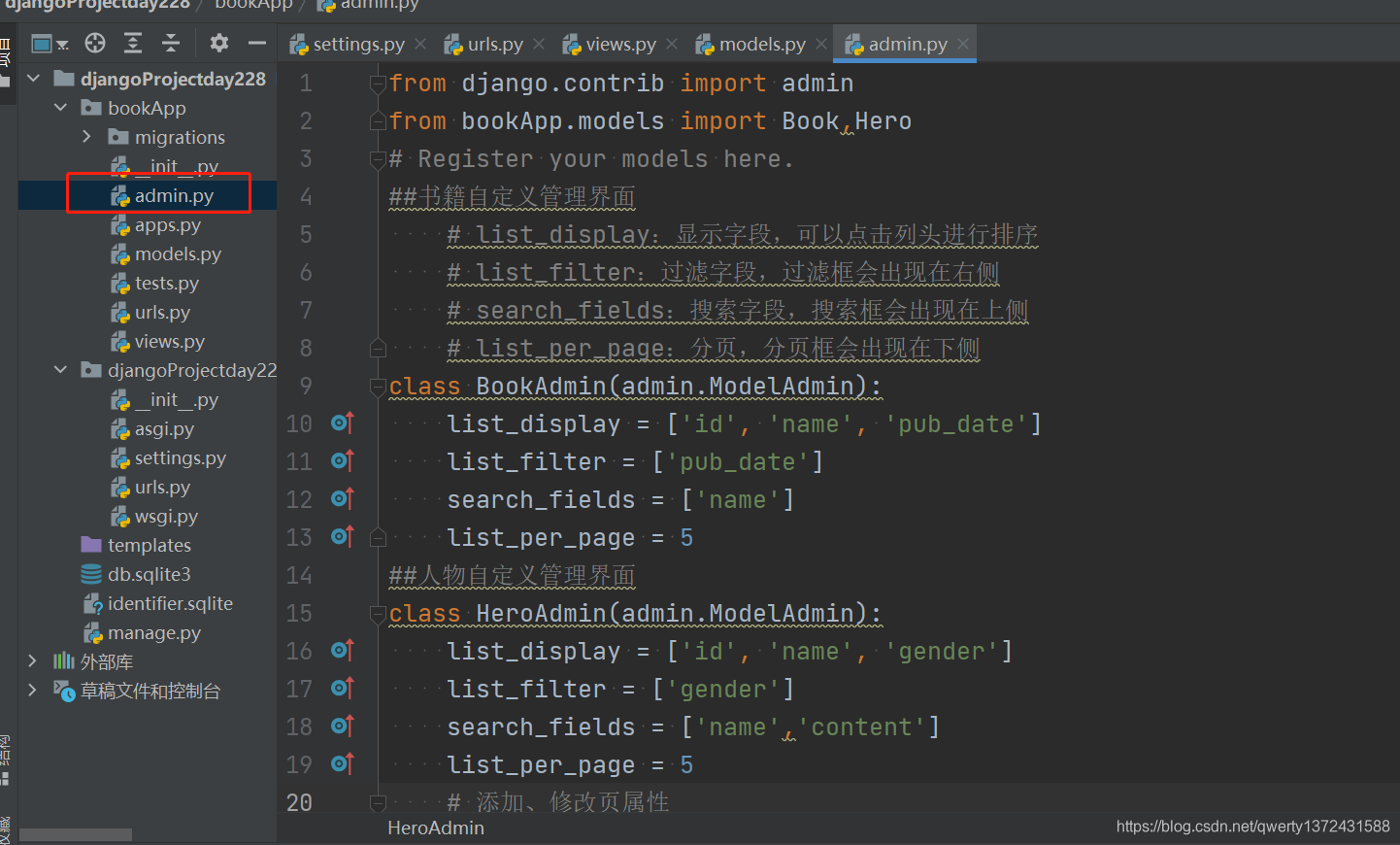The height and width of the screenshot is (845, 1400).
Task: Place cursor on class name BookAdmin
Action: point(541,386)
